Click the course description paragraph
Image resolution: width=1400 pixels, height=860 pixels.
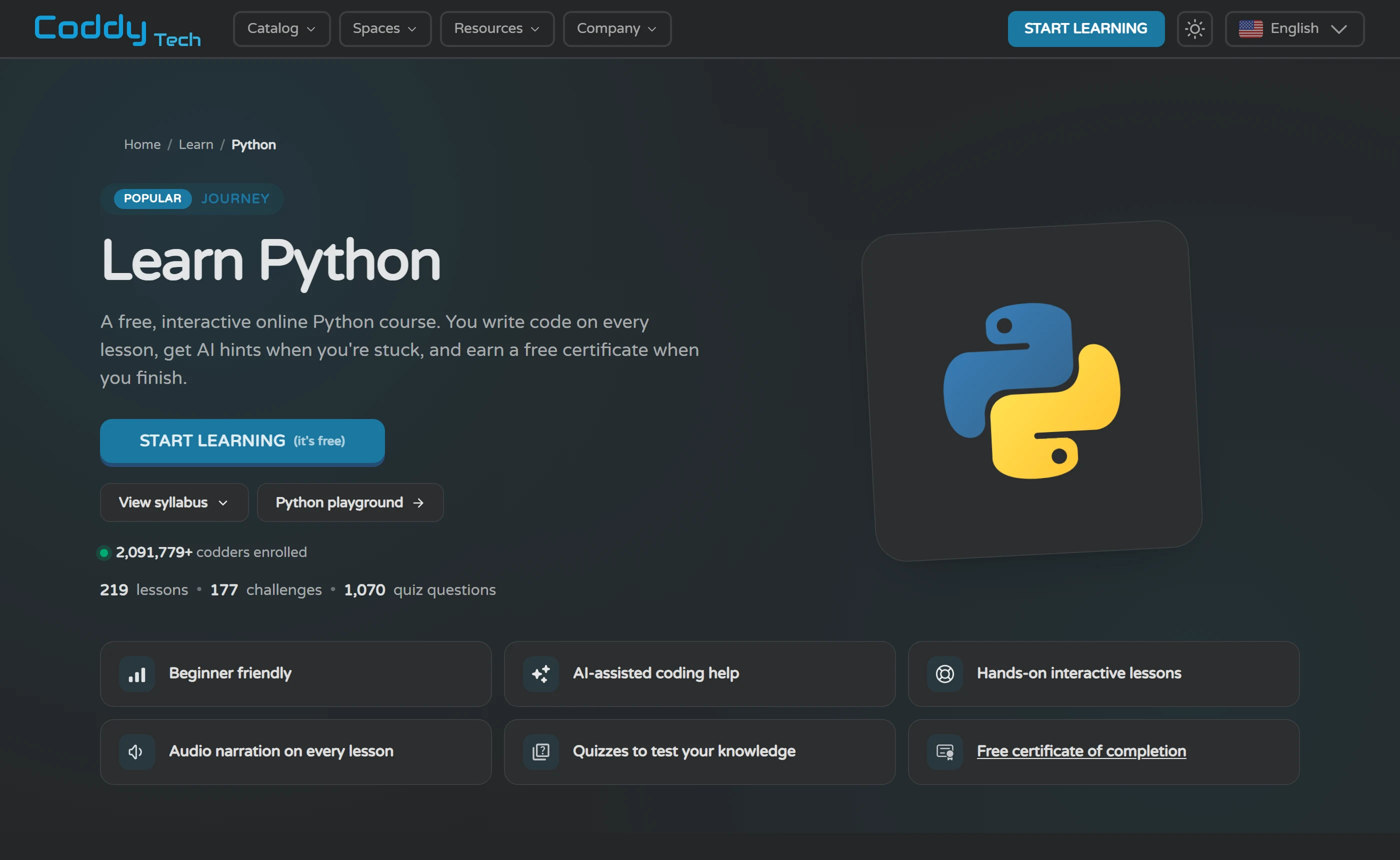point(400,350)
